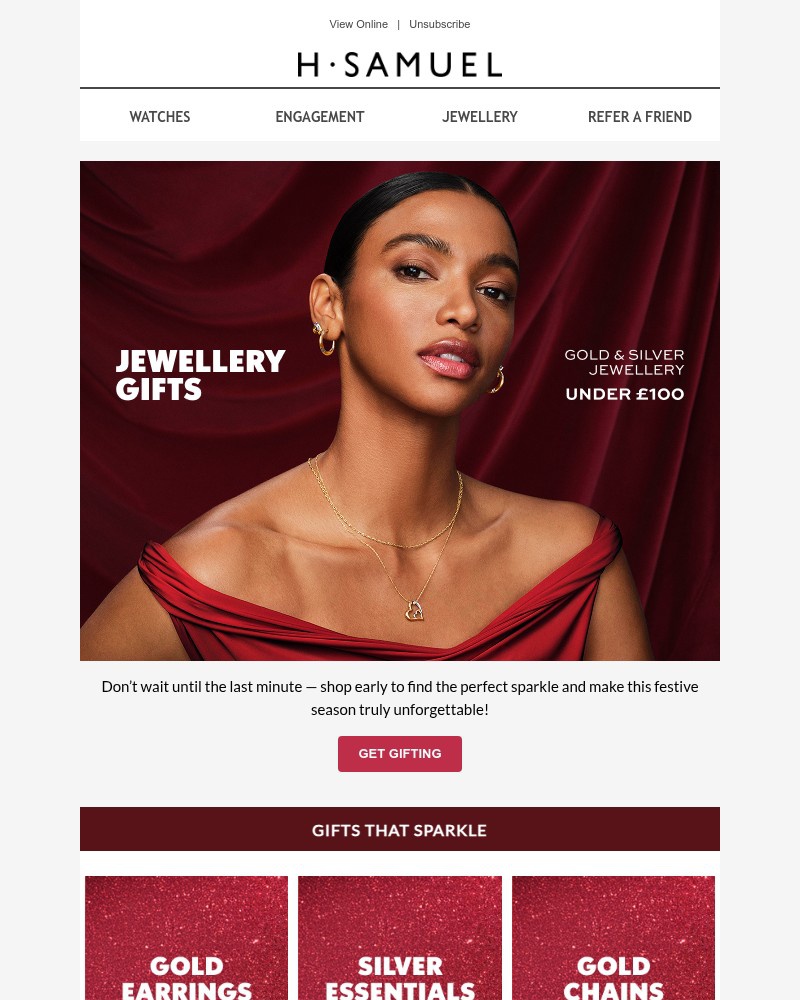The height and width of the screenshot is (1000, 800).
Task: Click the Gold & Silver Jewellery text
Action: click(625, 362)
